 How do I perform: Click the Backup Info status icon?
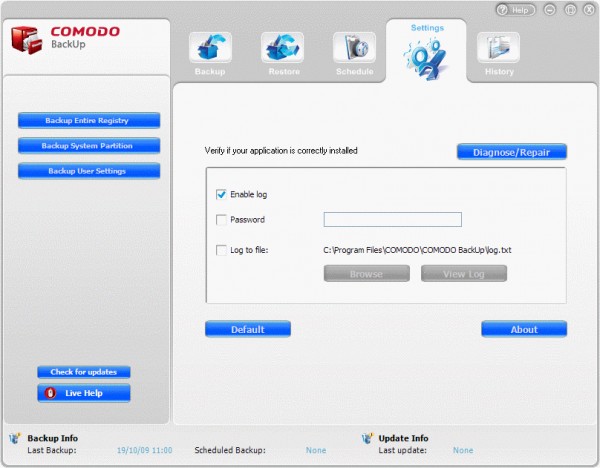[15, 438]
